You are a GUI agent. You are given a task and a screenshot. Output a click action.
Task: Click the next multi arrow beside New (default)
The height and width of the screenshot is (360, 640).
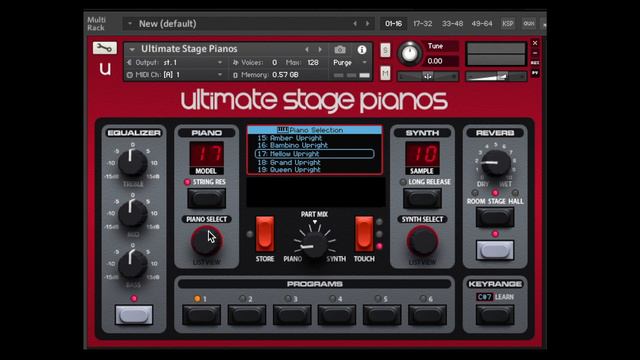[x=368, y=24]
